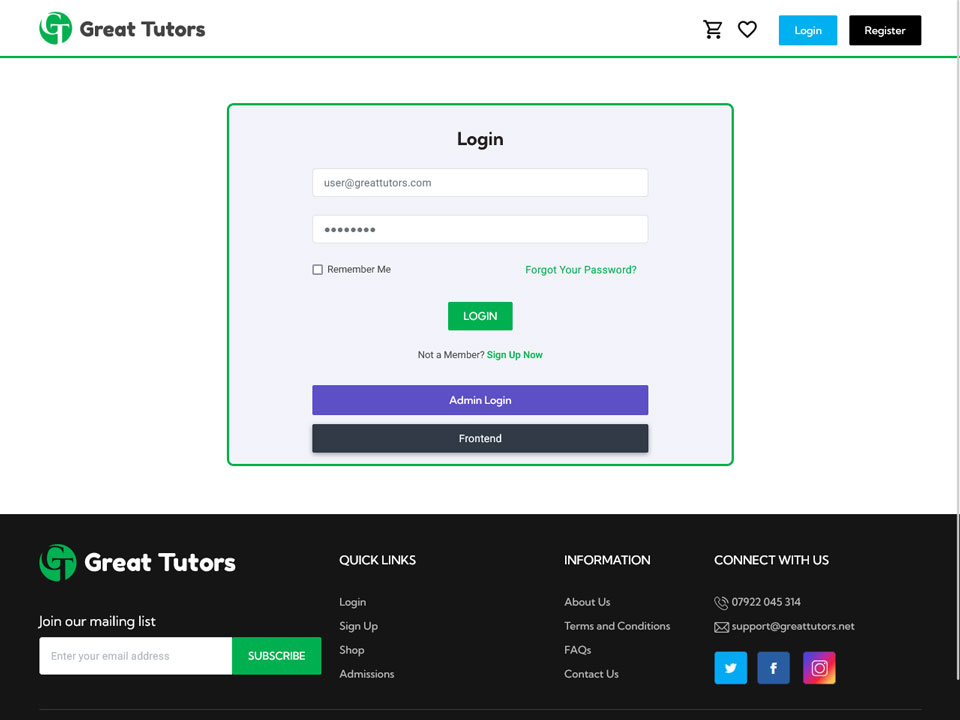Click the purple Admin Login button
This screenshot has height=720, width=960.
tap(480, 400)
